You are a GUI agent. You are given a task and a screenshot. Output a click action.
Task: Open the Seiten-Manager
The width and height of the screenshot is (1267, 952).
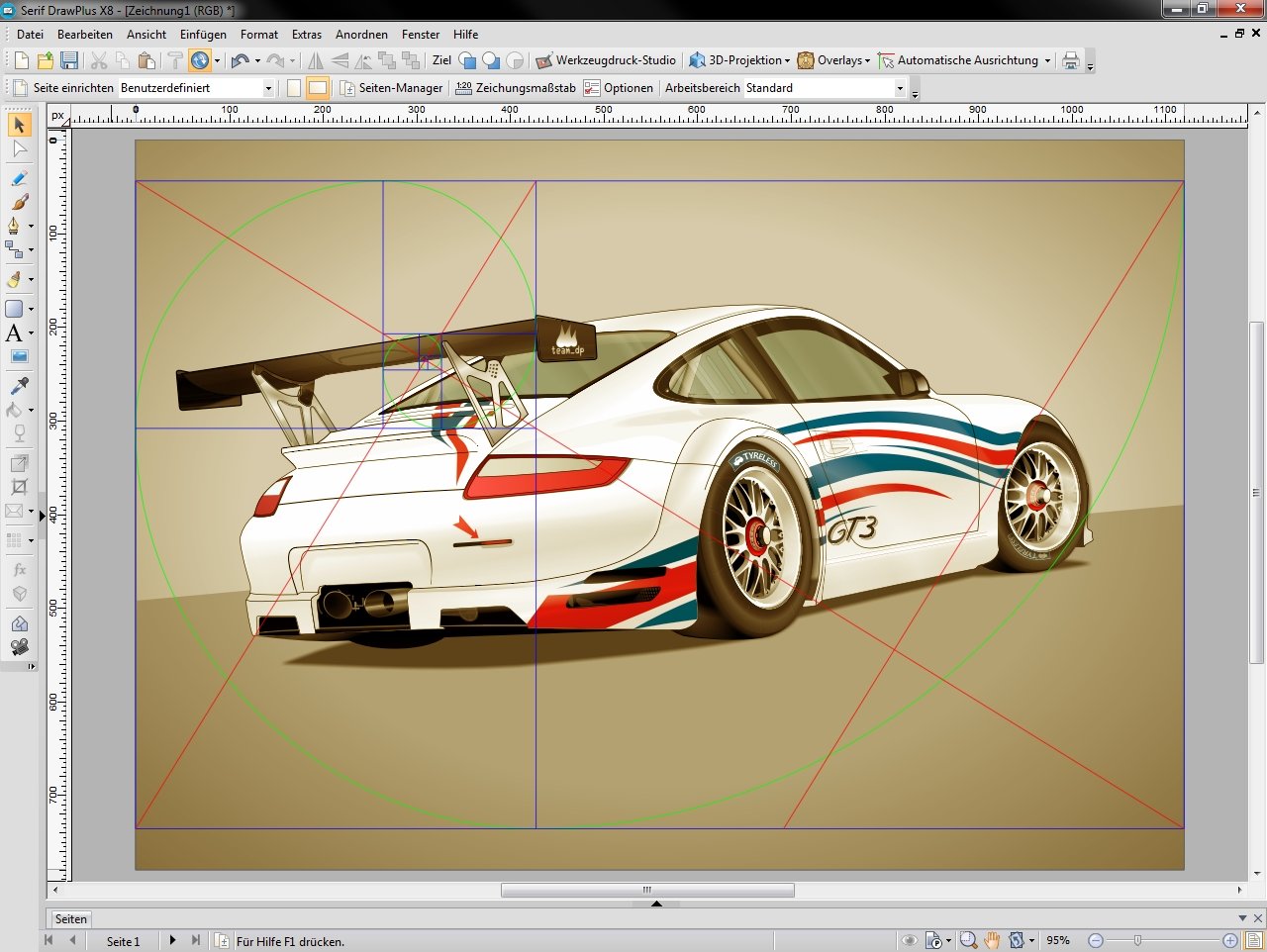tap(391, 88)
